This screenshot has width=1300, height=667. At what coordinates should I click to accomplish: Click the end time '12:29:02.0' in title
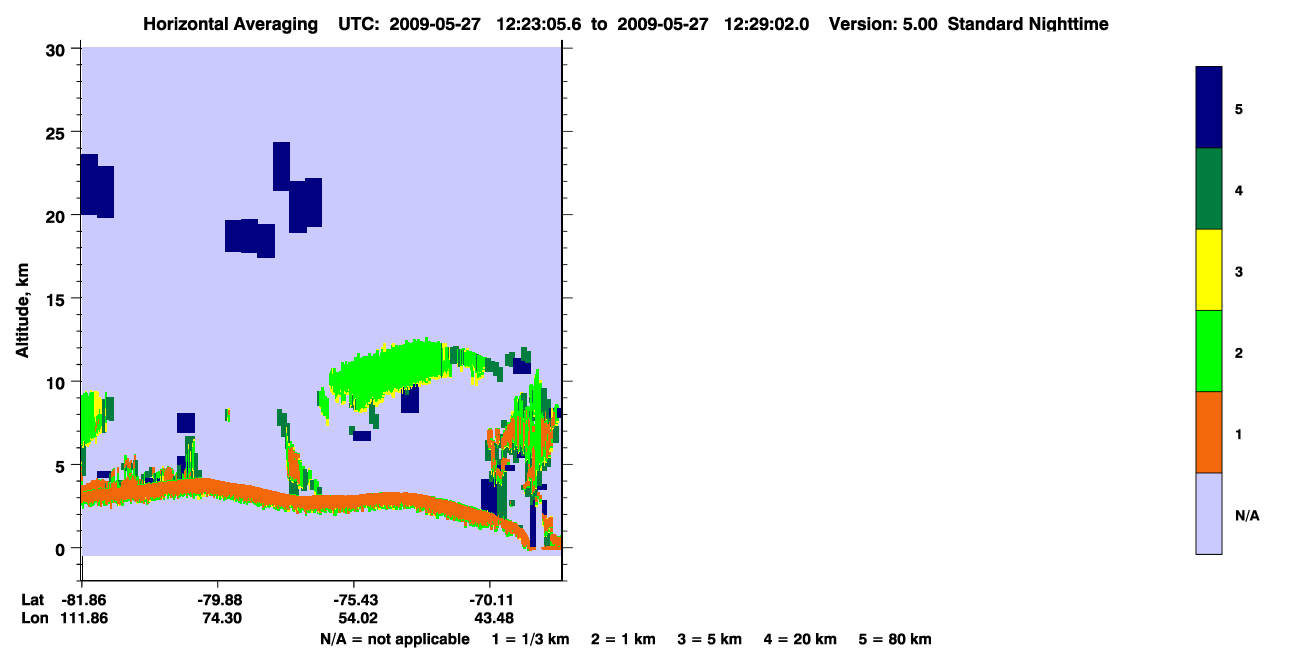click(765, 24)
